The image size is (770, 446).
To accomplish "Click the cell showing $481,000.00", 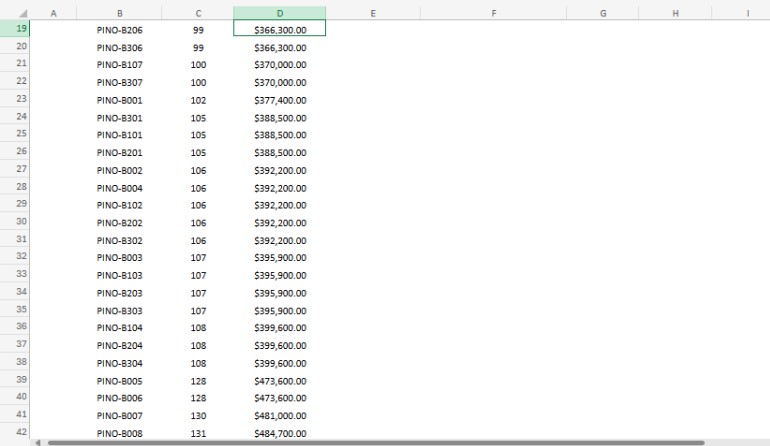I will [279, 415].
